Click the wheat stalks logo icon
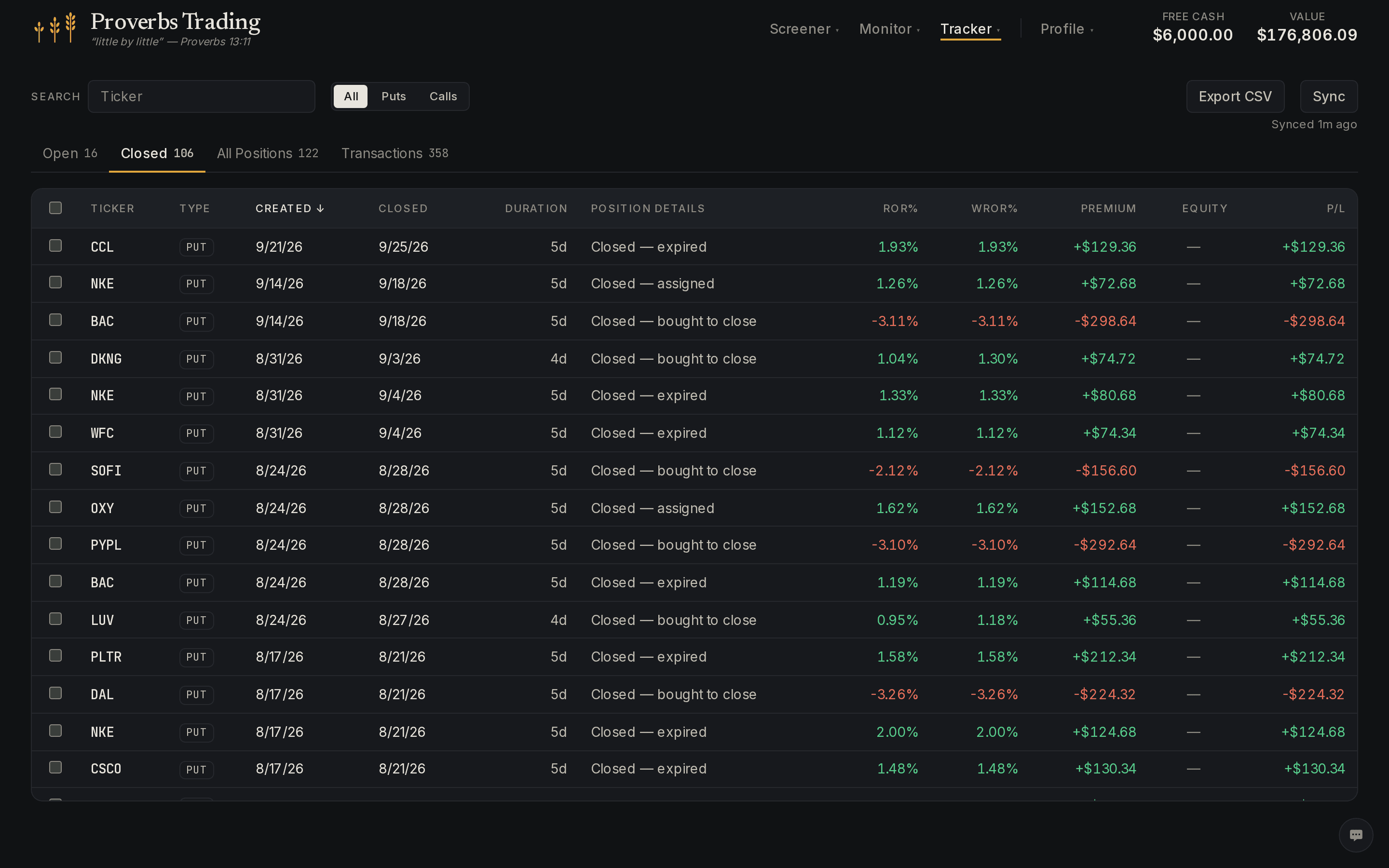 [x=55, y=27]
